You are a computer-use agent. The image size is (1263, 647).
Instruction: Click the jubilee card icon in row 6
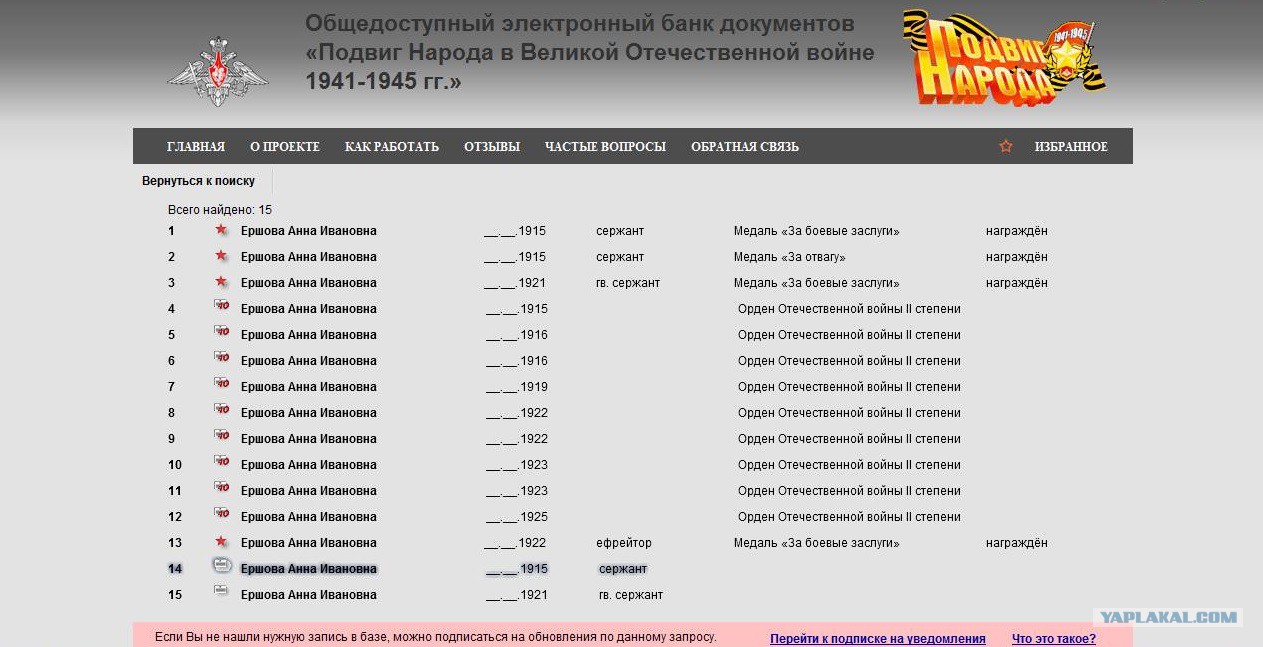pos(222,359)
